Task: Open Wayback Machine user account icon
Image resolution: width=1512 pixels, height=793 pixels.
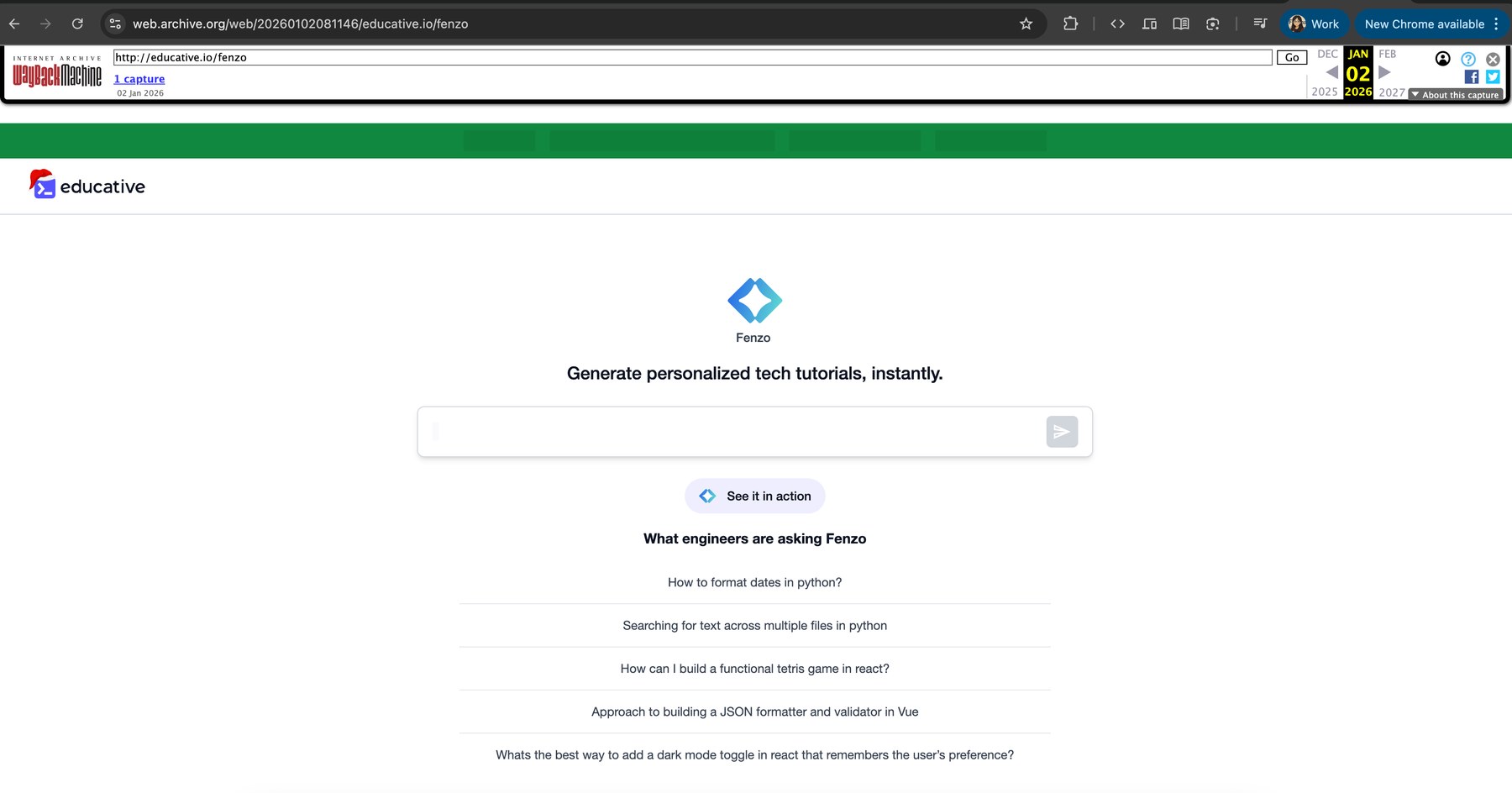Action: pyautogui.click(x=1442, y=59)
